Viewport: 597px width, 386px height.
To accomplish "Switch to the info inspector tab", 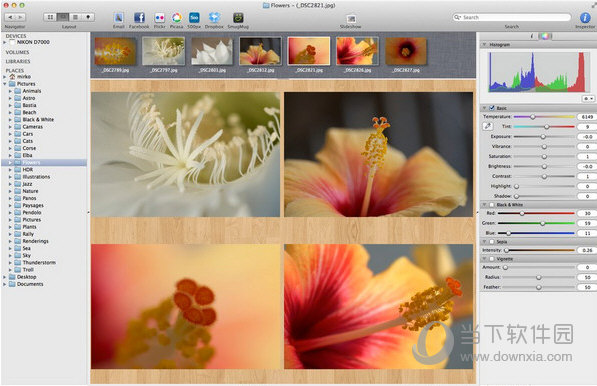I will coord(532,36).
